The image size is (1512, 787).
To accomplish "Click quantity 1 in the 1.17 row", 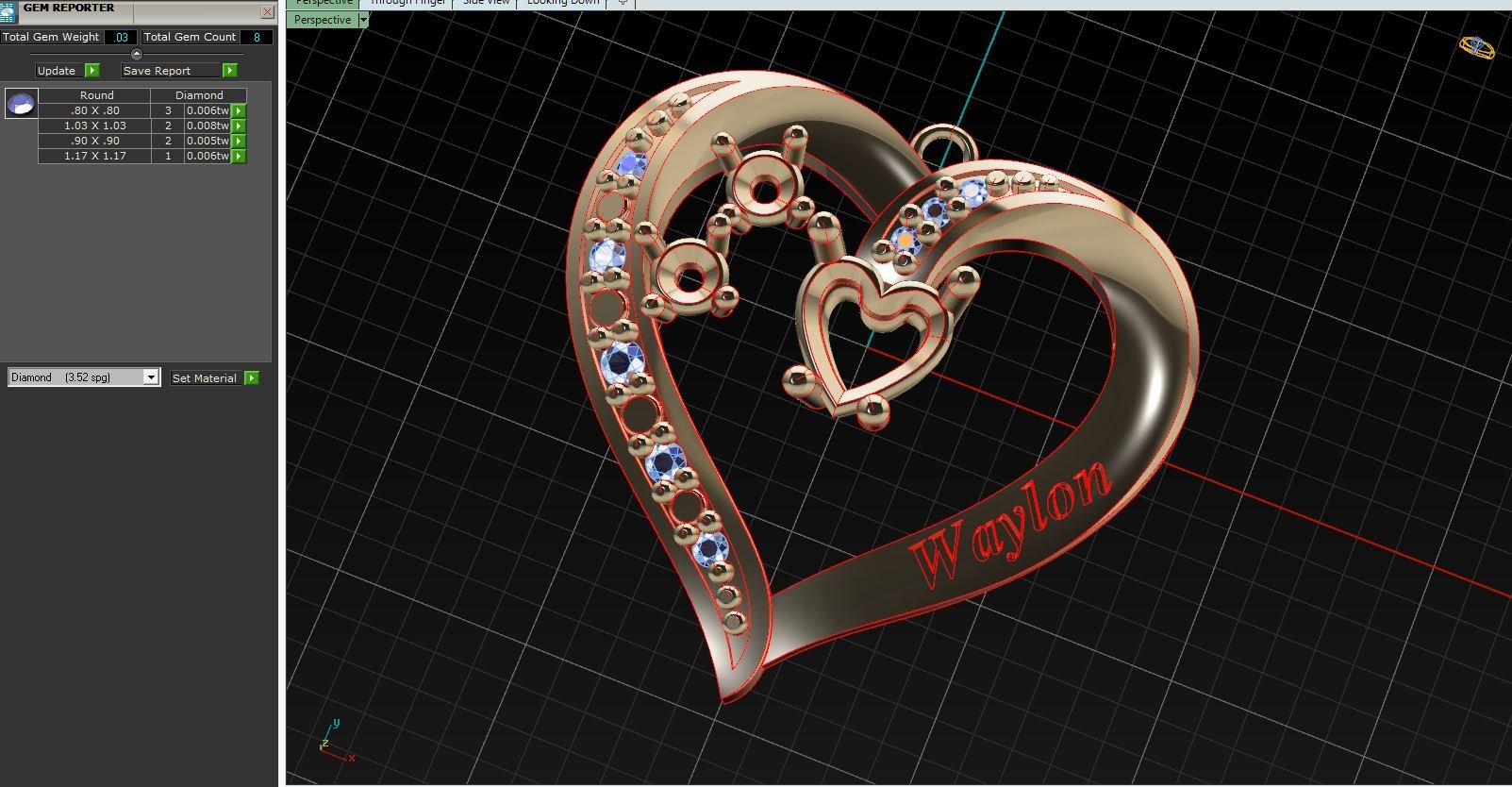I will click(x=168, y=156).
